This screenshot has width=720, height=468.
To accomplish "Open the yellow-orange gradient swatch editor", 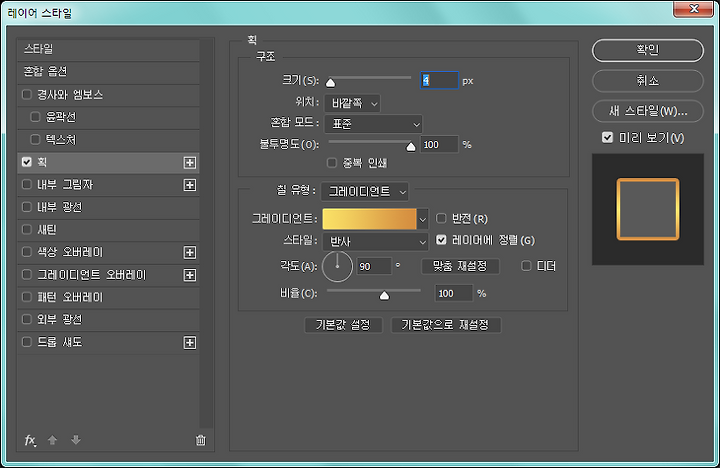I will (370, 219).
